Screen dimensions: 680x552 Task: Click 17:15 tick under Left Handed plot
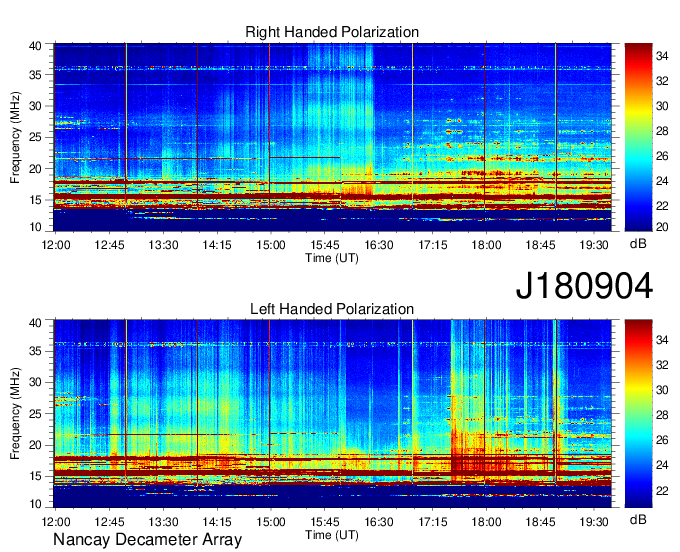coord(432,522)
